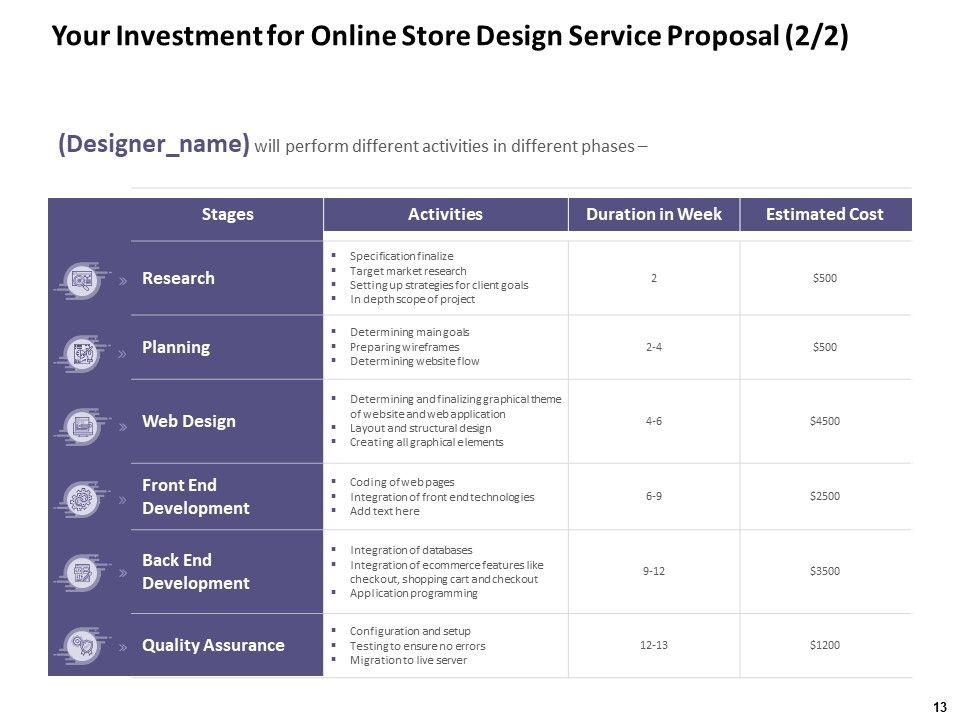The width and height of the screenshot is (960, 720).
Task: Select Planning duration 2-4
Action: [654, 347]
